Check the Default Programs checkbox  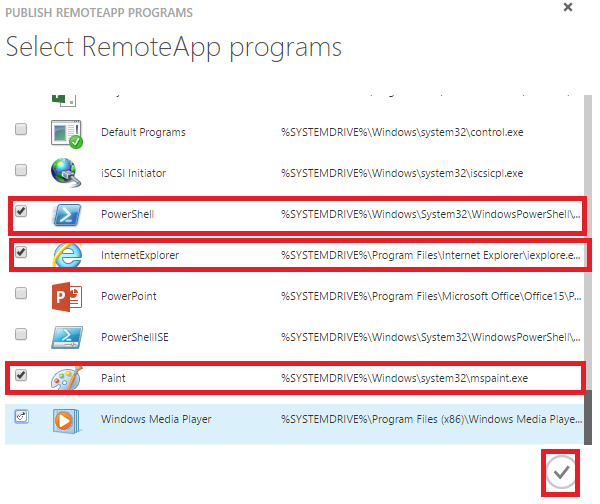pos(21,129)
